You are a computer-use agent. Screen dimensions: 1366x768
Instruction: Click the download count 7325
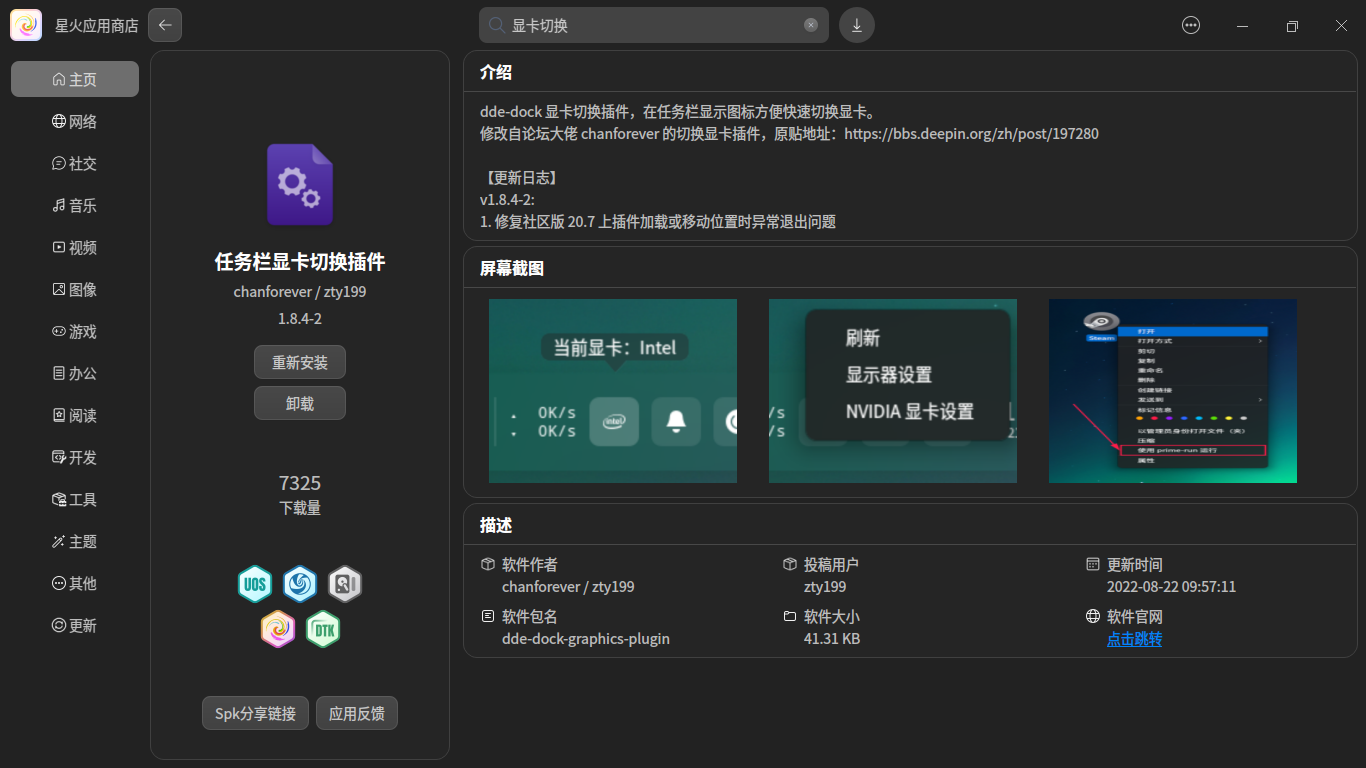[300, 483]
